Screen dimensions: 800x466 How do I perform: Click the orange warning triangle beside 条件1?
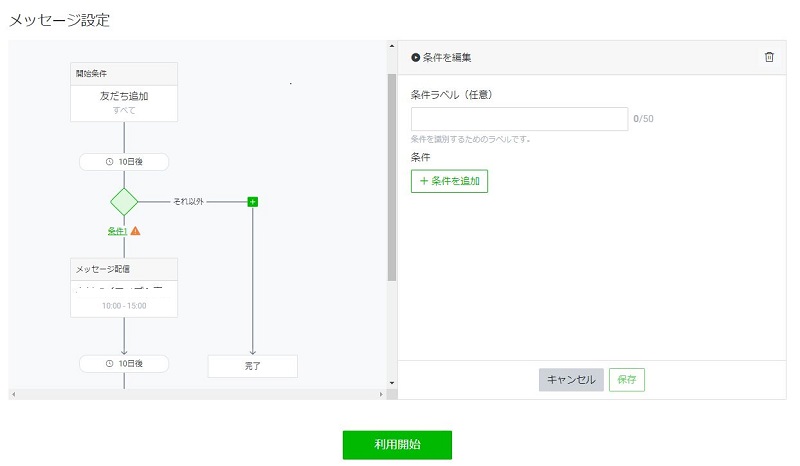[x=135, y=231]
